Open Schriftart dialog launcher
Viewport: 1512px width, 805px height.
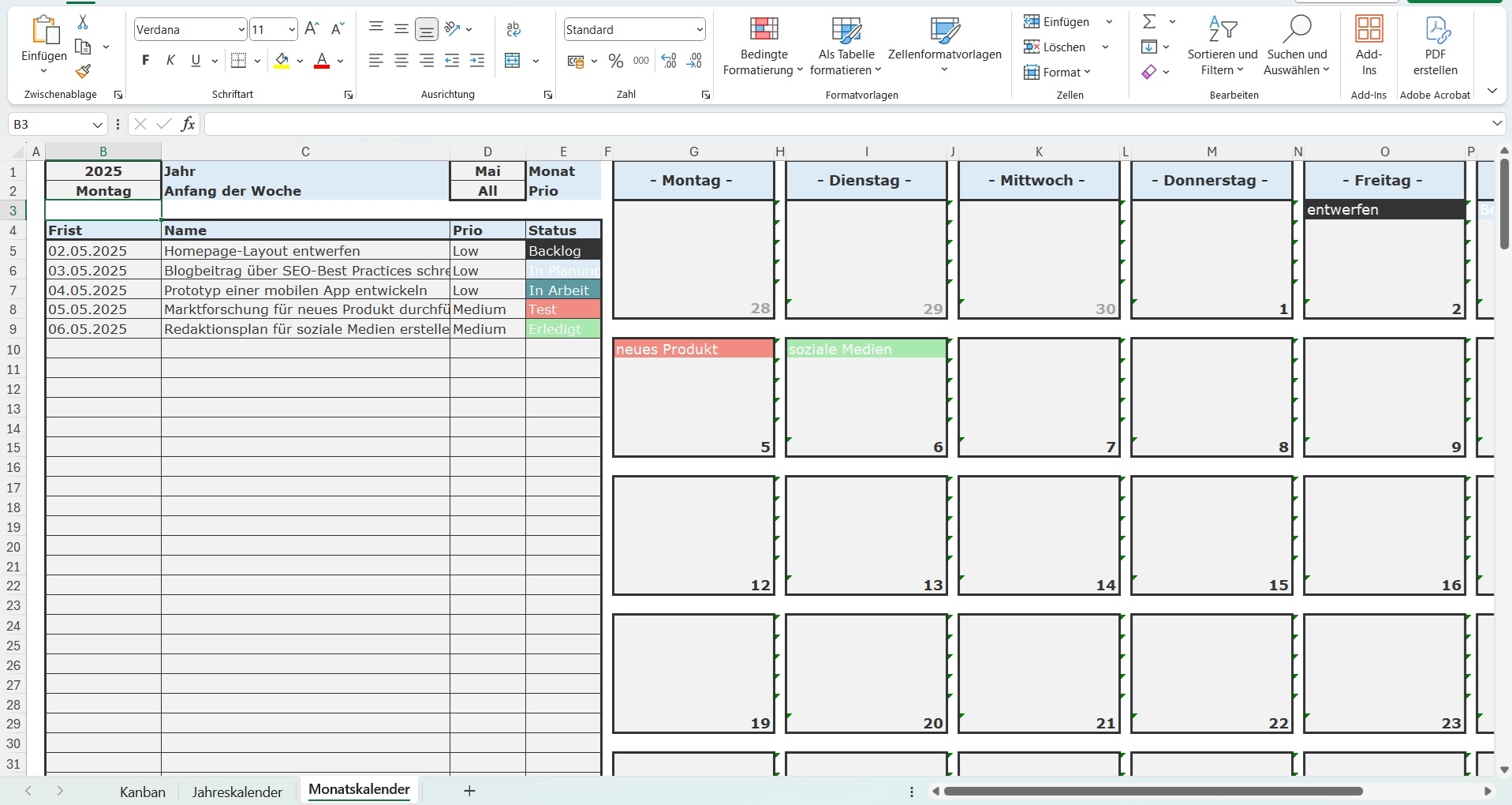[349, 95]
